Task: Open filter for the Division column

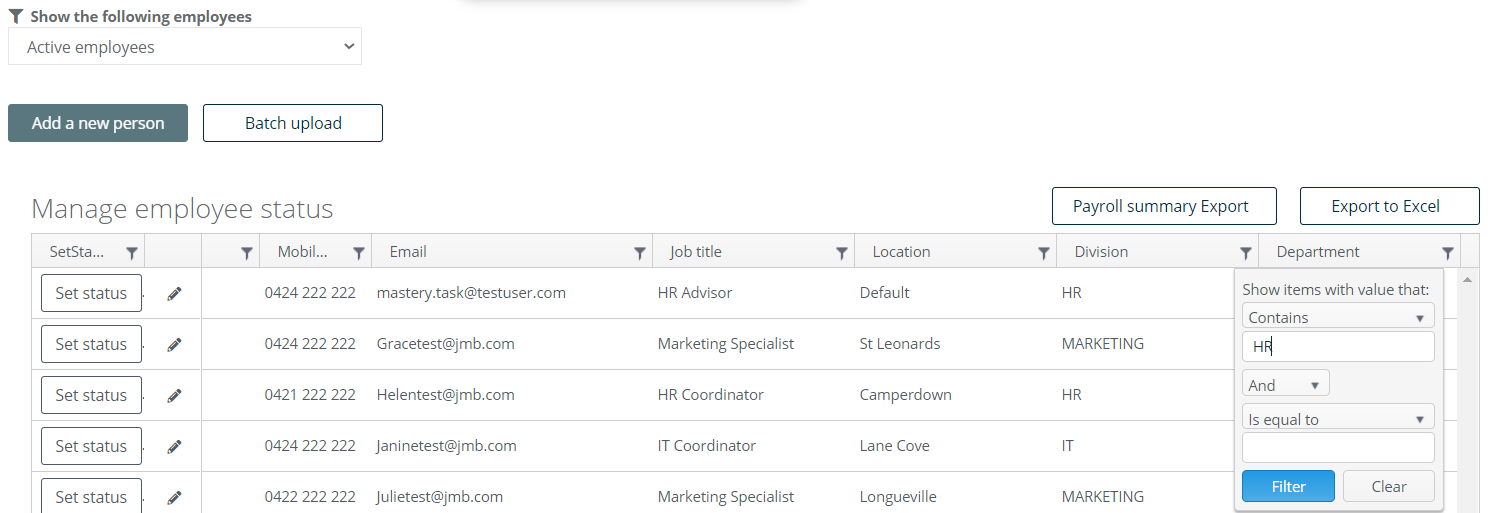Action: pyautogui.click(x=1246, y=253)
